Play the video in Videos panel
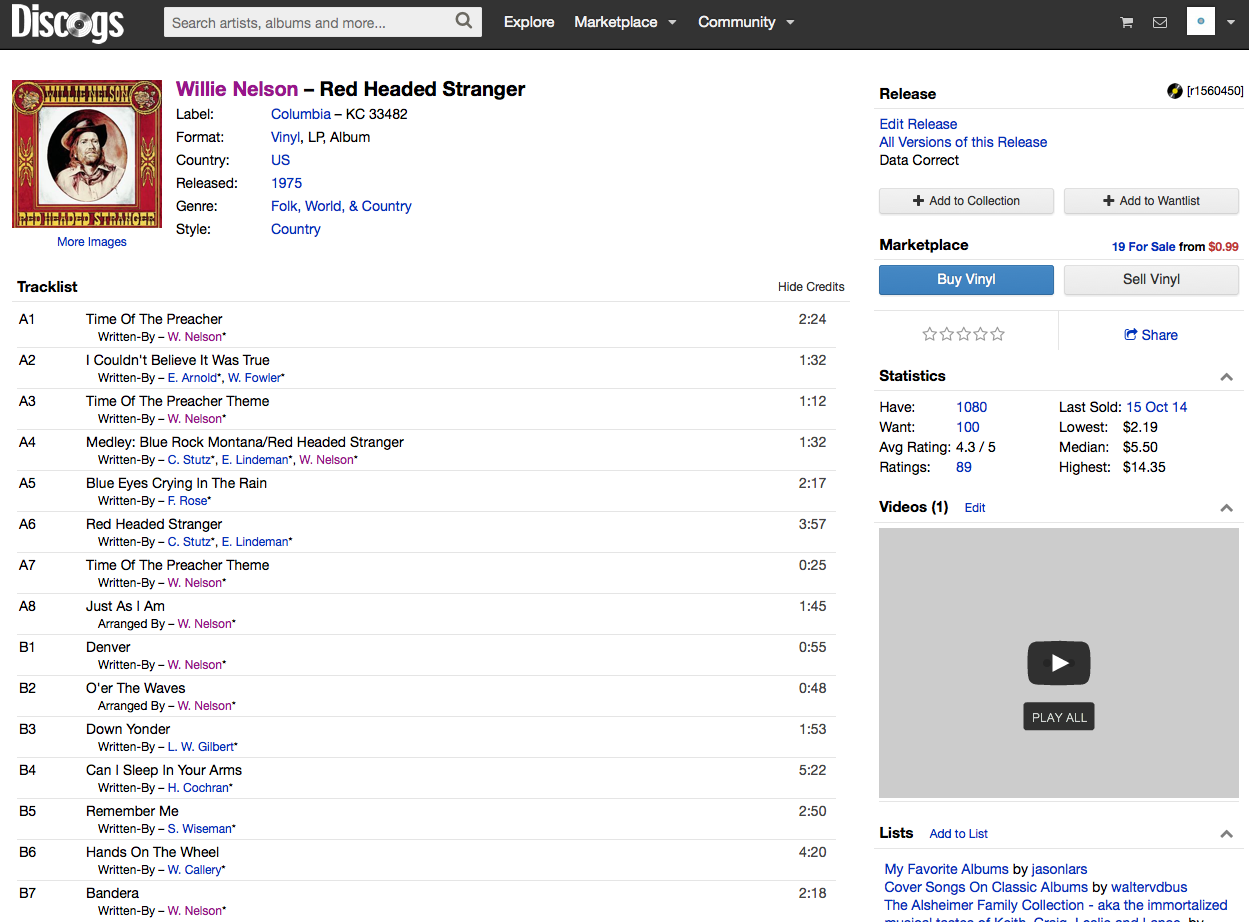Image resolution: width=1249 pixels, height=922 pixels. pos(1059,662)
